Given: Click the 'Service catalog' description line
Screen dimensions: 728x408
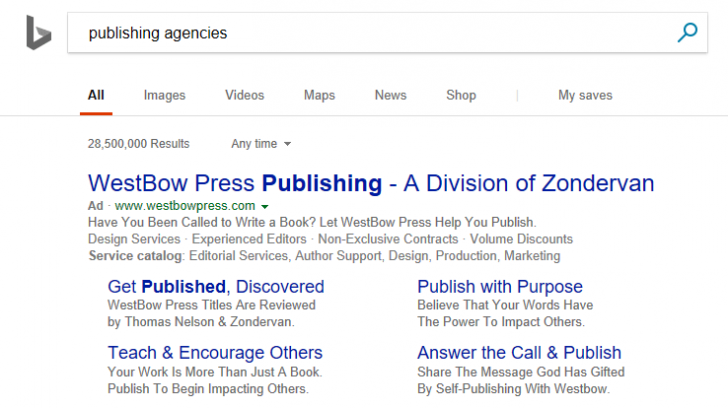Looking at the screenshot, I should pos(325,256).
